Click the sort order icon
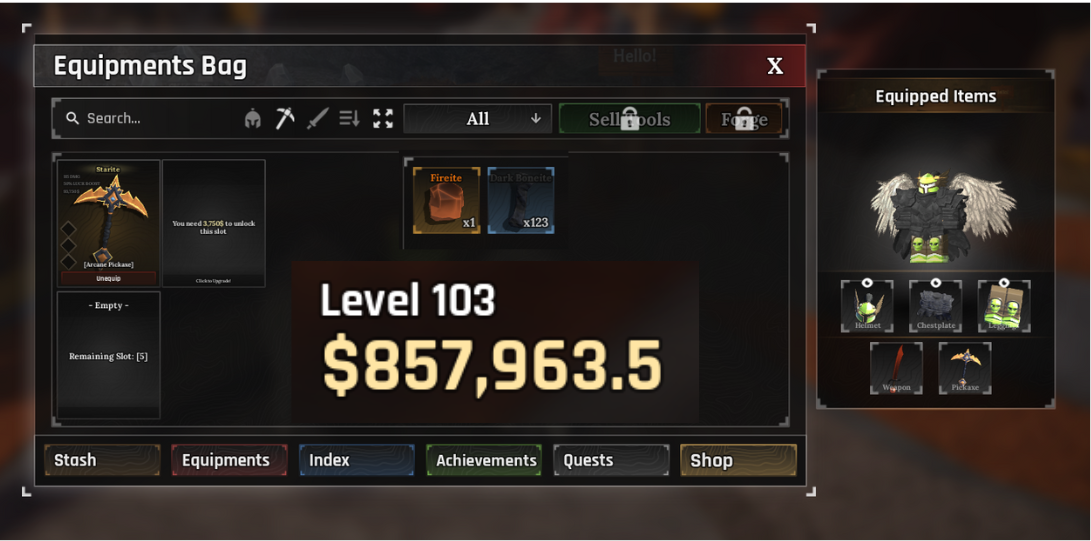Image resolution: width=1091 pixels, height=541 pixels. [x=349, y=118]
